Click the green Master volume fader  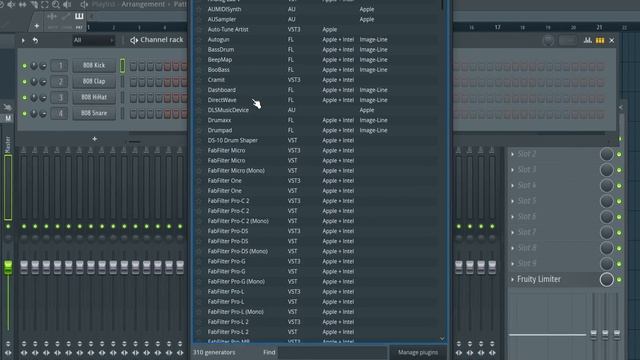tap(8, 267)
